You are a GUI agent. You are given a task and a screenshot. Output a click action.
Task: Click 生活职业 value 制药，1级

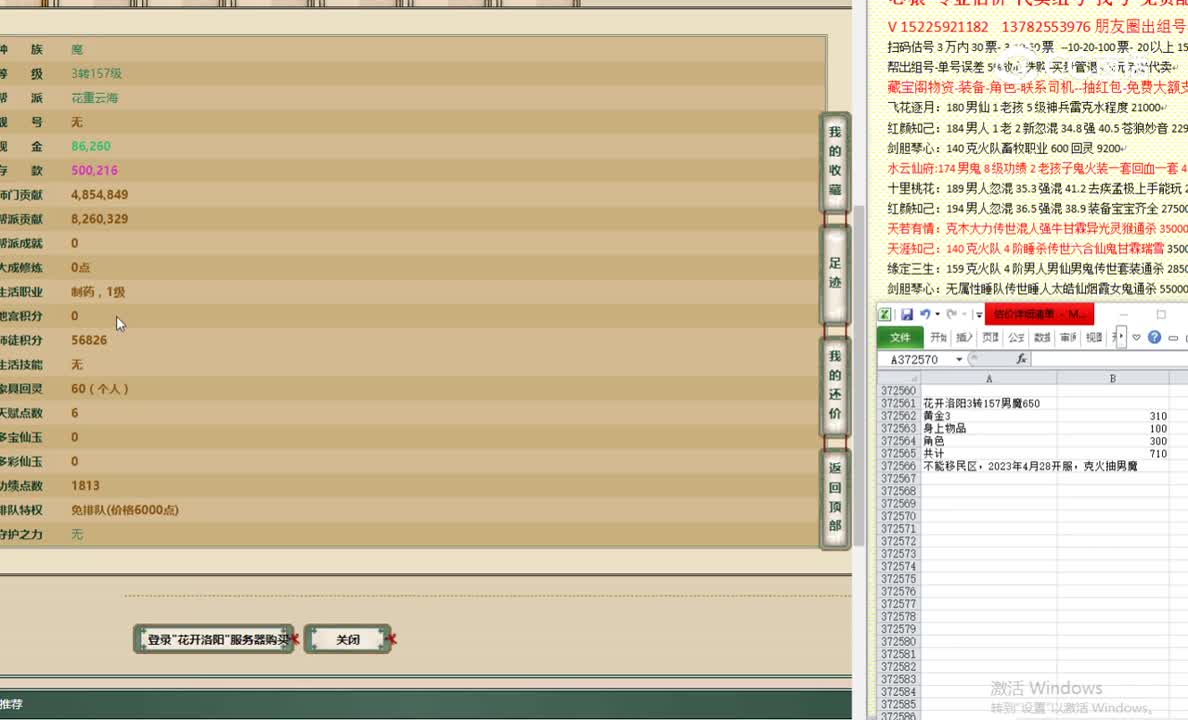coord(98,292)
